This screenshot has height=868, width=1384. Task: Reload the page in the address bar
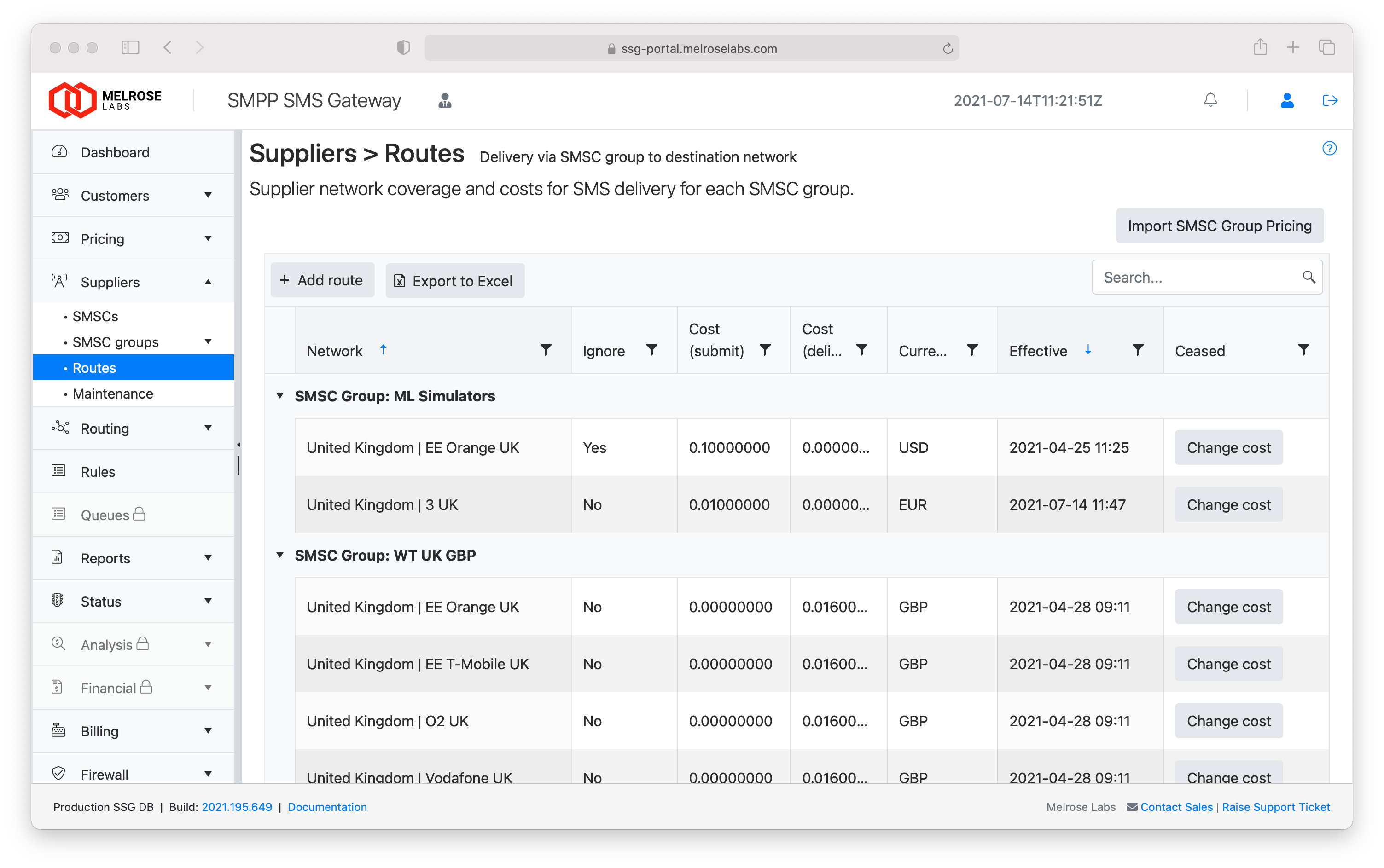click(948, 49)
